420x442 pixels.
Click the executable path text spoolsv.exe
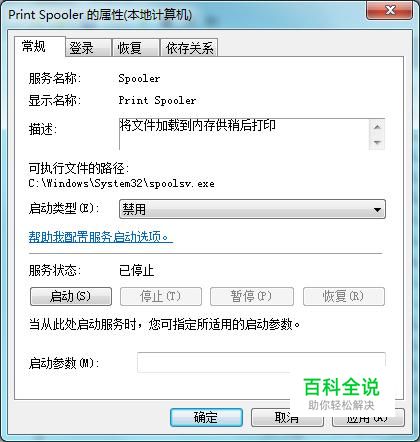(182, 184)
